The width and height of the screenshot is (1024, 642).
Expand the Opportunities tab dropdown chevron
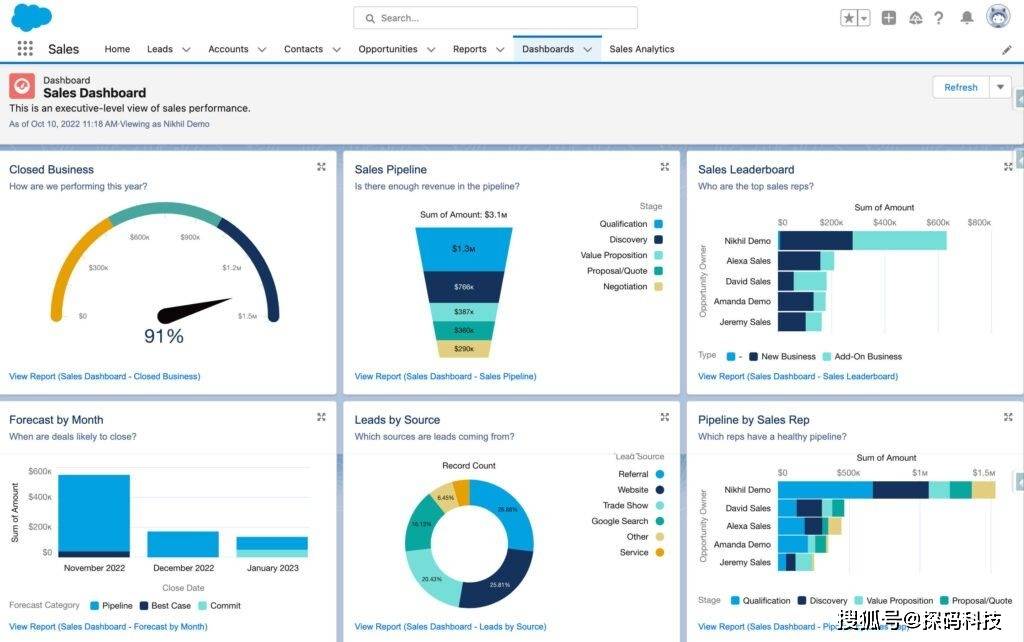pyautogui.click(x=431, y=50)
